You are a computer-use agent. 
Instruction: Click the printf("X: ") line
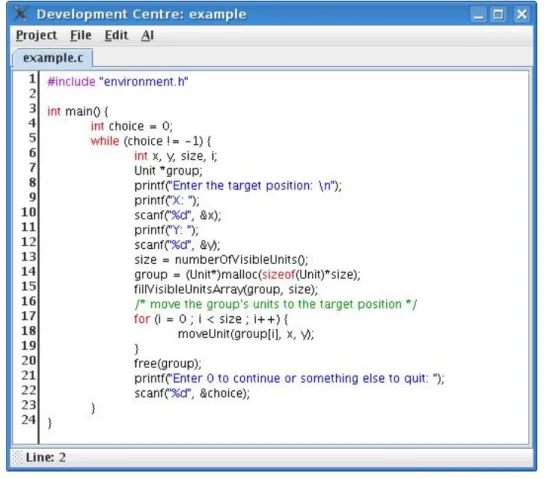pyautogui.click(x=167, y=200)
